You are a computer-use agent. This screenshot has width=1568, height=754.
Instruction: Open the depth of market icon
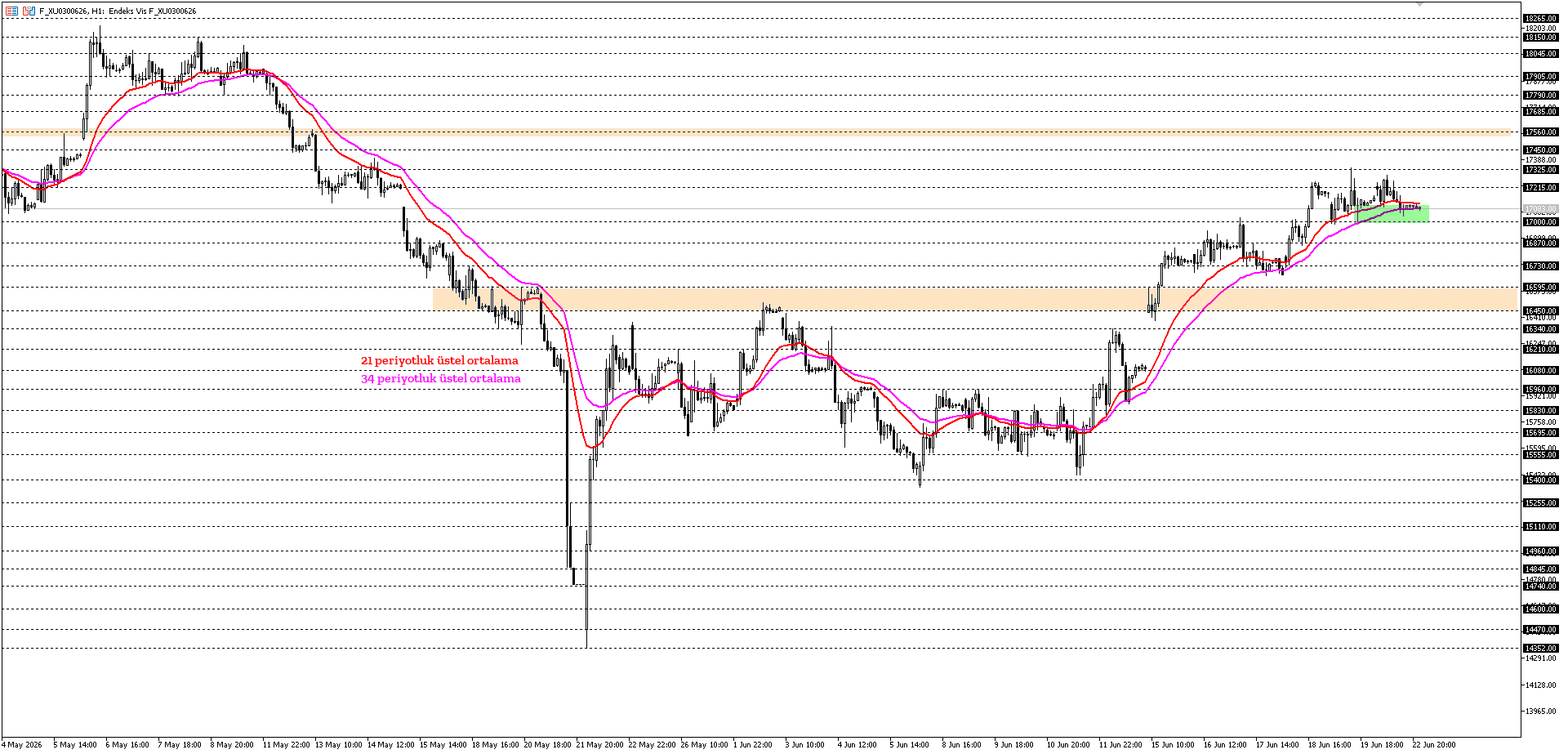pyautogui.click(x=29, y=11)
